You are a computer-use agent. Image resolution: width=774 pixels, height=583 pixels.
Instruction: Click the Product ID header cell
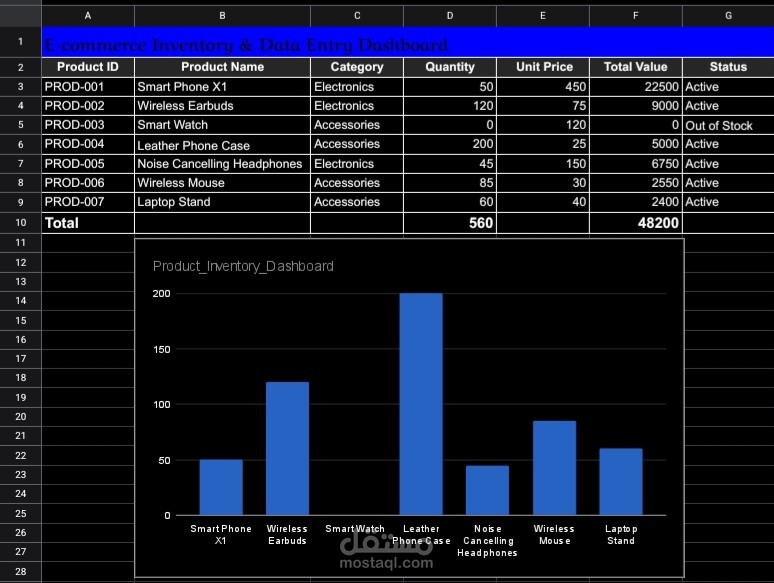tap(88, 67)
